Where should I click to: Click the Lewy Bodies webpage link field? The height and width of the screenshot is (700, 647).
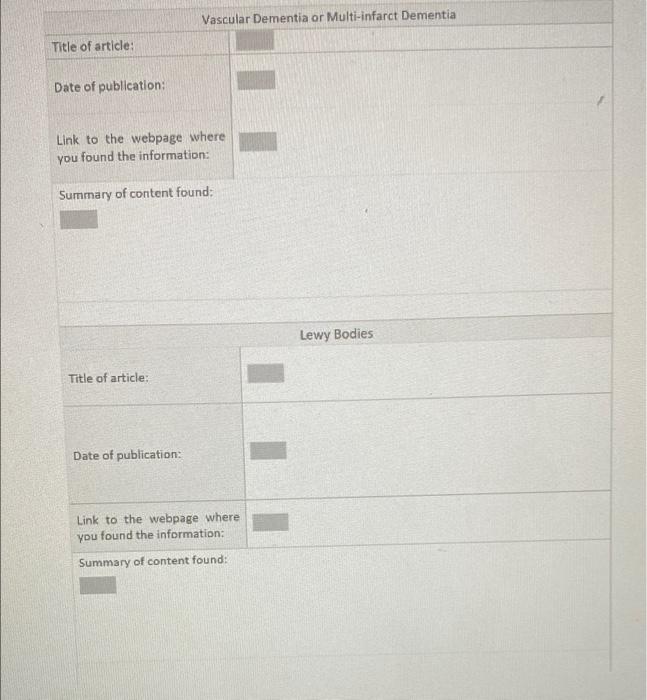click(x=270, y=522)
